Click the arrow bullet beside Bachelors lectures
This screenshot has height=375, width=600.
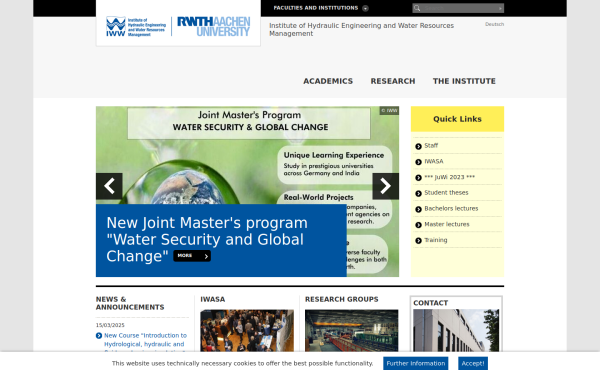pos(418,209)
